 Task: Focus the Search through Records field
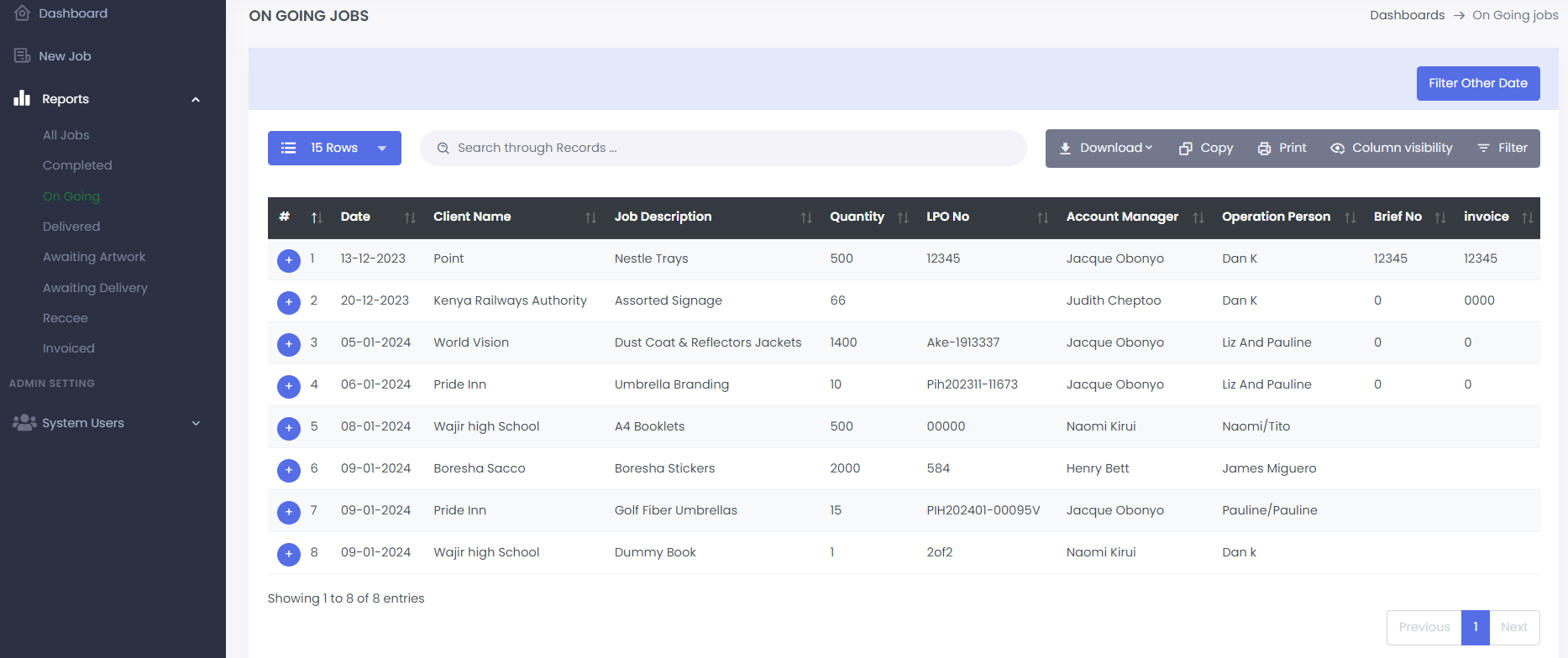(x=723, y=148)
